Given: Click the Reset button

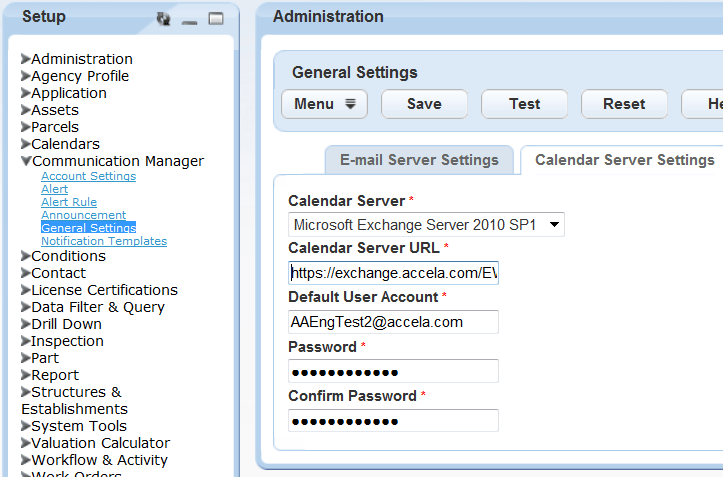Looking at the screenshot, I should pos(624,104).
